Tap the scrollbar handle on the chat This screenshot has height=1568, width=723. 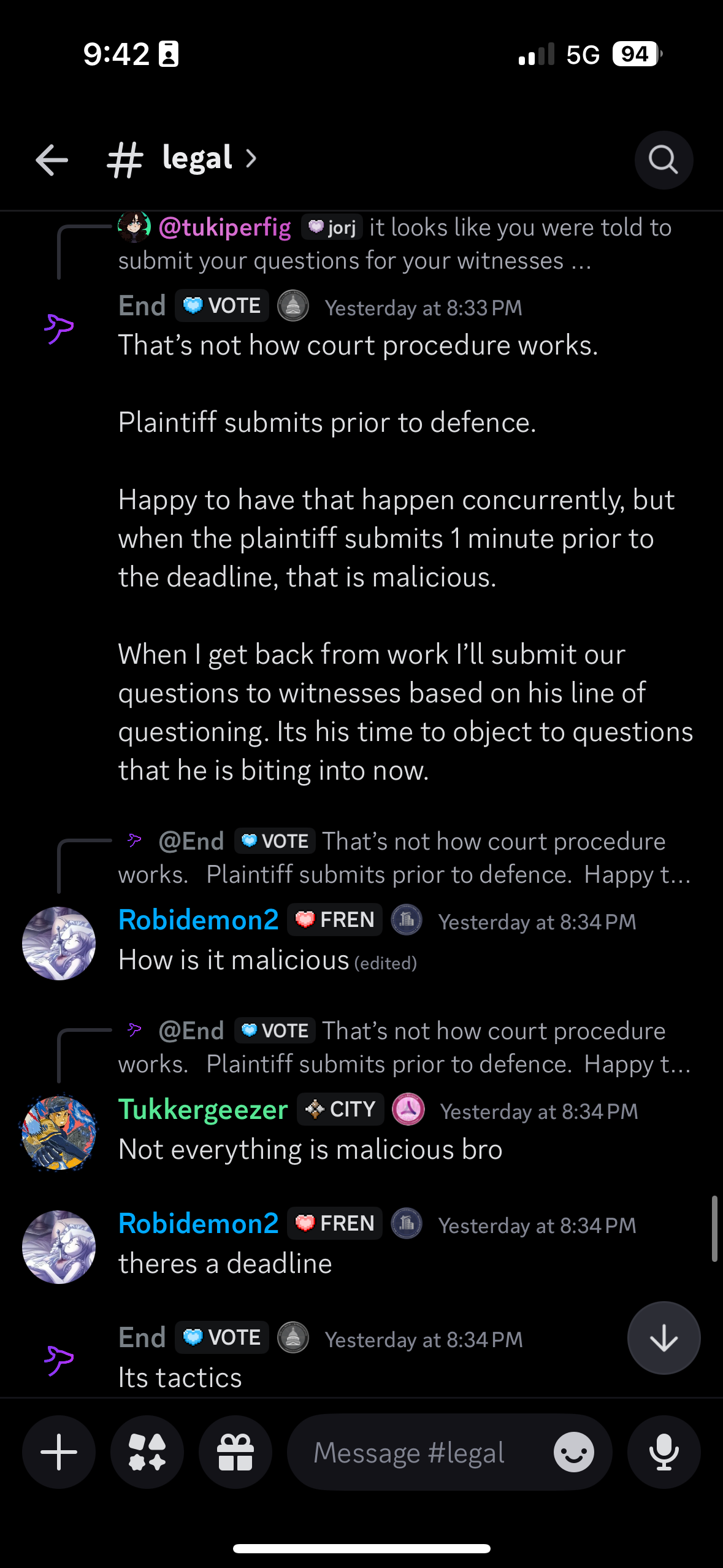tap(714, 1228)
